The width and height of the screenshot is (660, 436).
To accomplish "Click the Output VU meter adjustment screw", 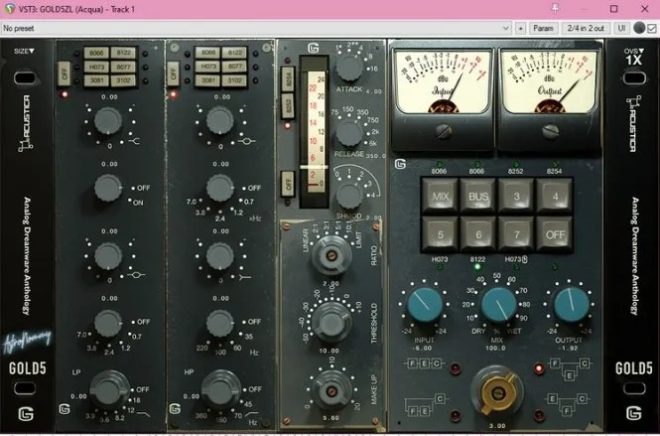I will coord(550,131).
